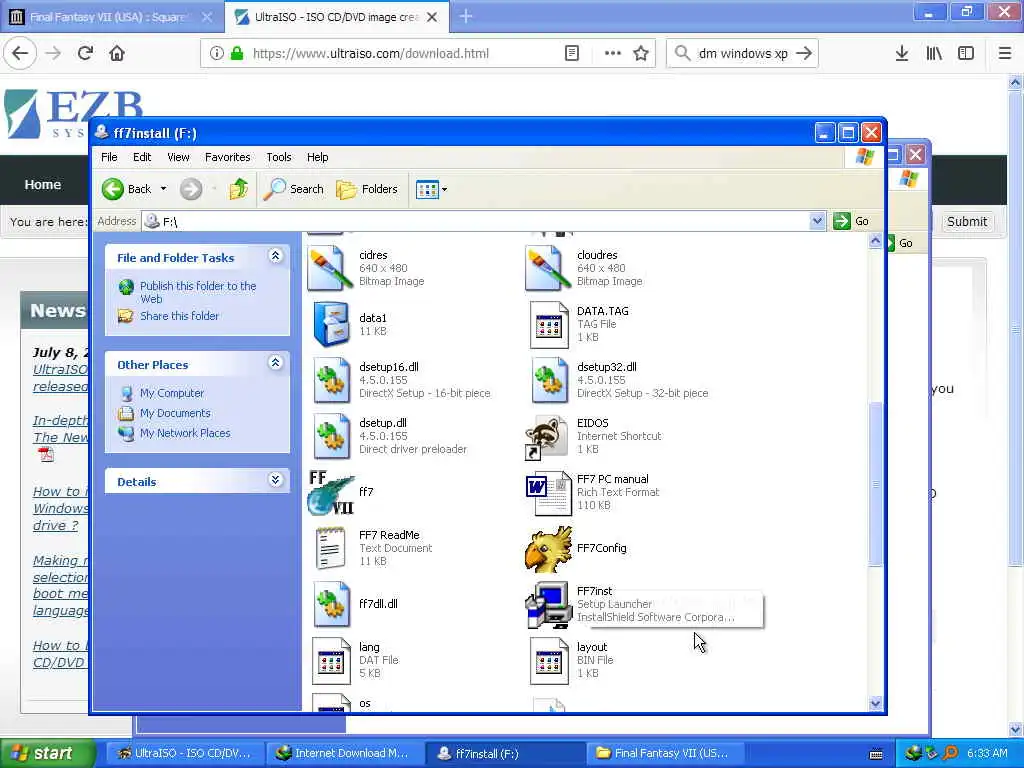Screen dimensions: 1024x768
Task: Toggle the Folders pane button
Action: coord(367,189)
